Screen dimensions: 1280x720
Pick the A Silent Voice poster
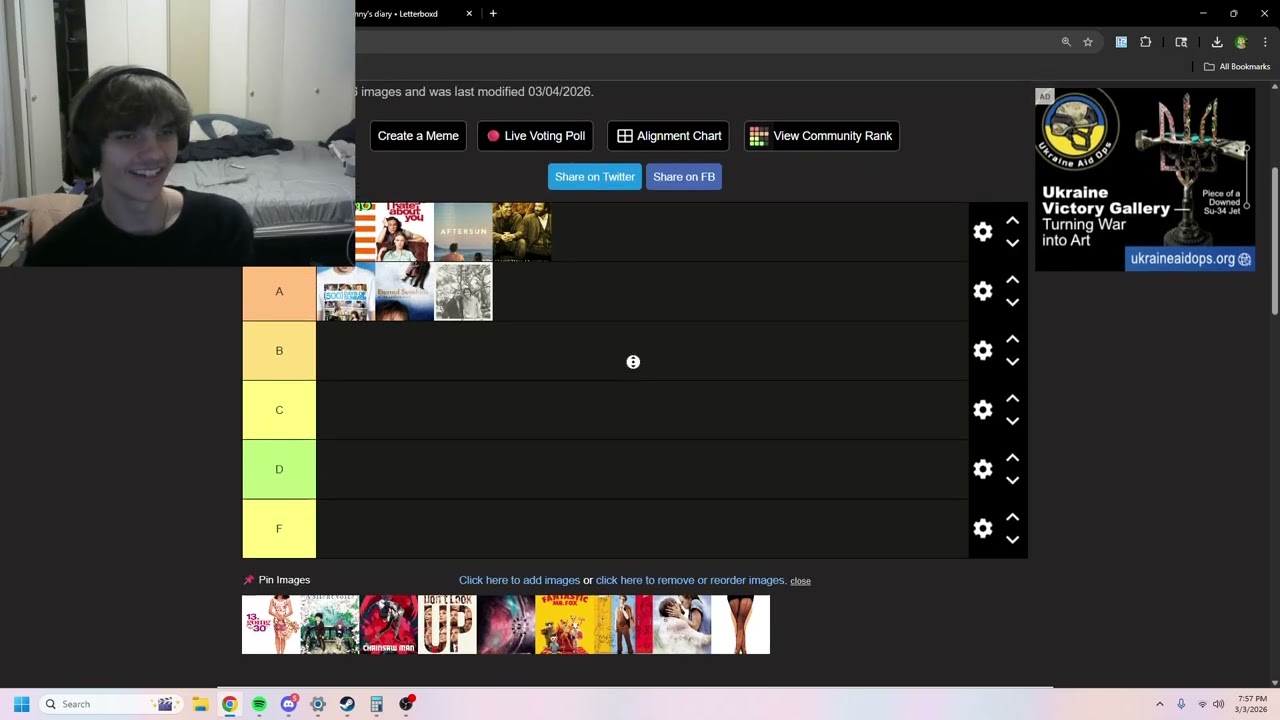(x=330, y=625)
